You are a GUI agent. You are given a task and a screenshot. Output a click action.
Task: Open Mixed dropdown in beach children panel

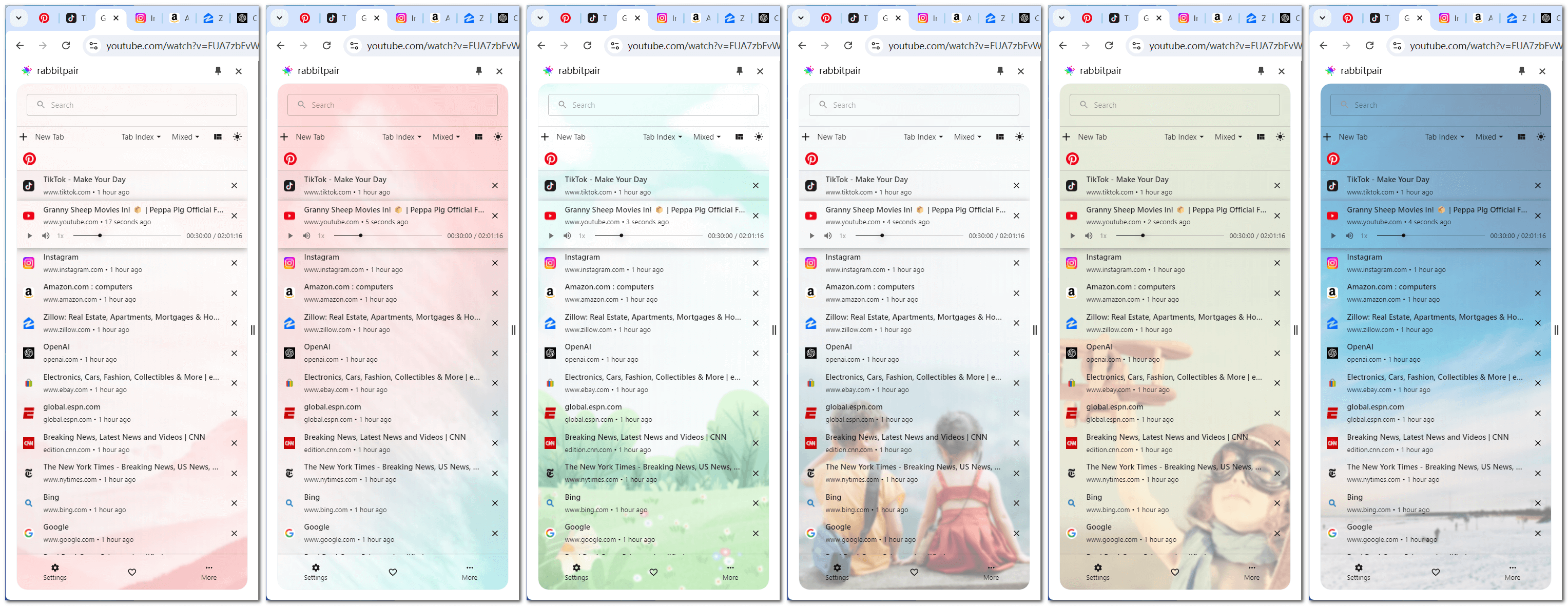click(966, 137)
